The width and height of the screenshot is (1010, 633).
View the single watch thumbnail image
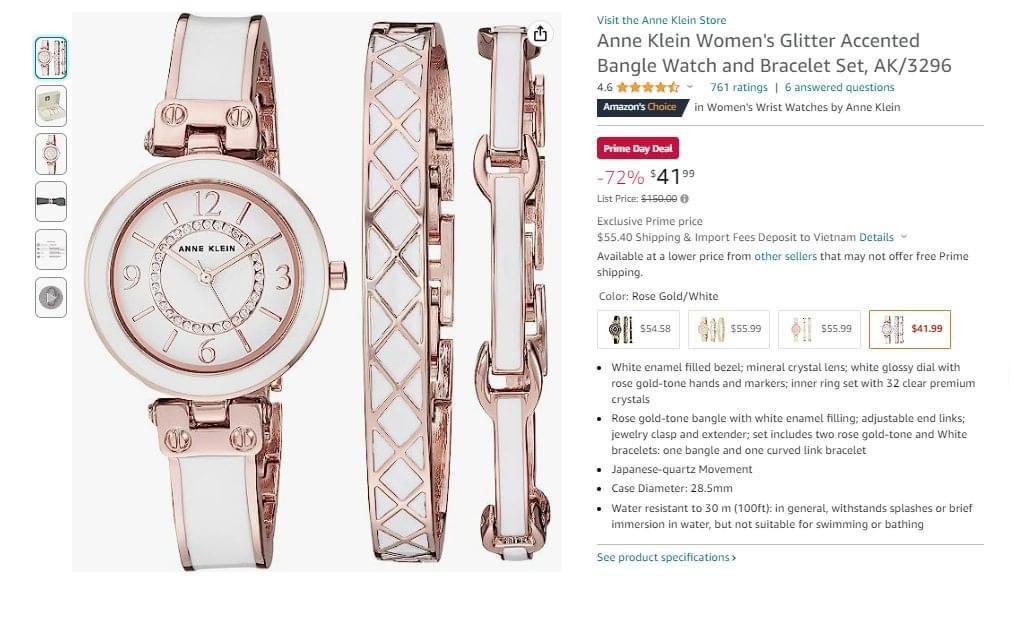click(51, 154)
